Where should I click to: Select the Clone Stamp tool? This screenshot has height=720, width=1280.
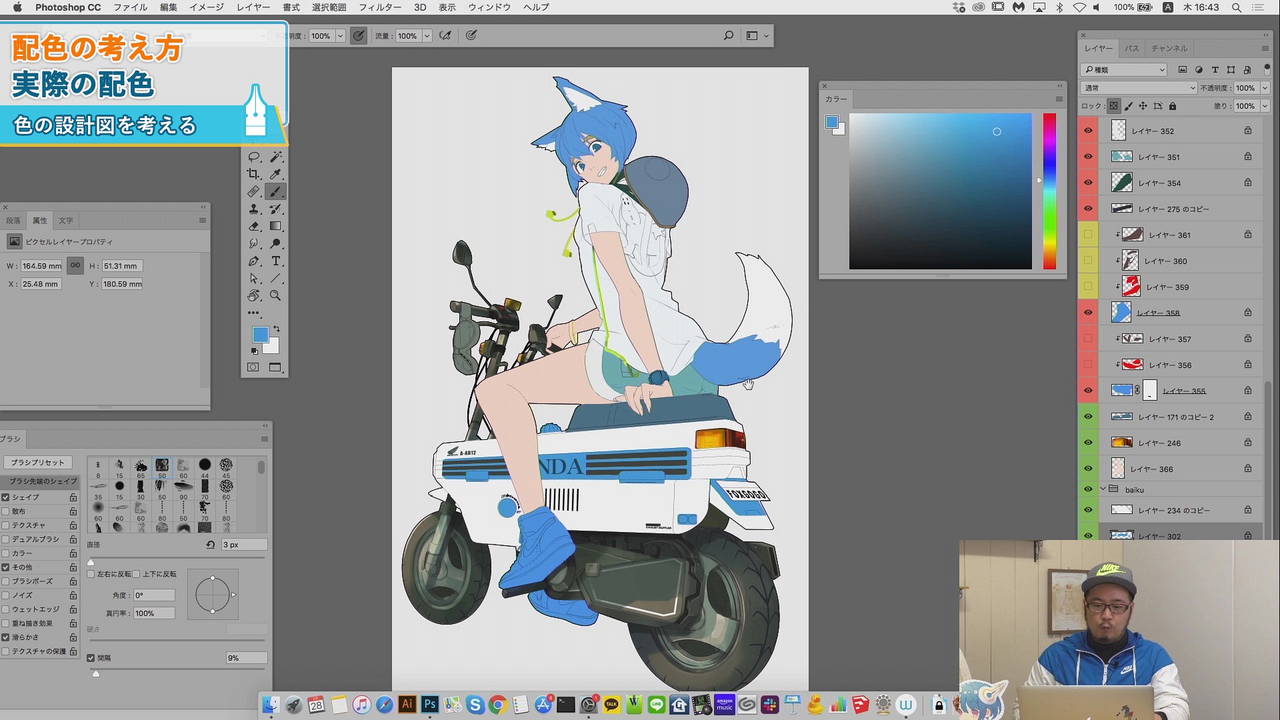click(x=254, y=209)
